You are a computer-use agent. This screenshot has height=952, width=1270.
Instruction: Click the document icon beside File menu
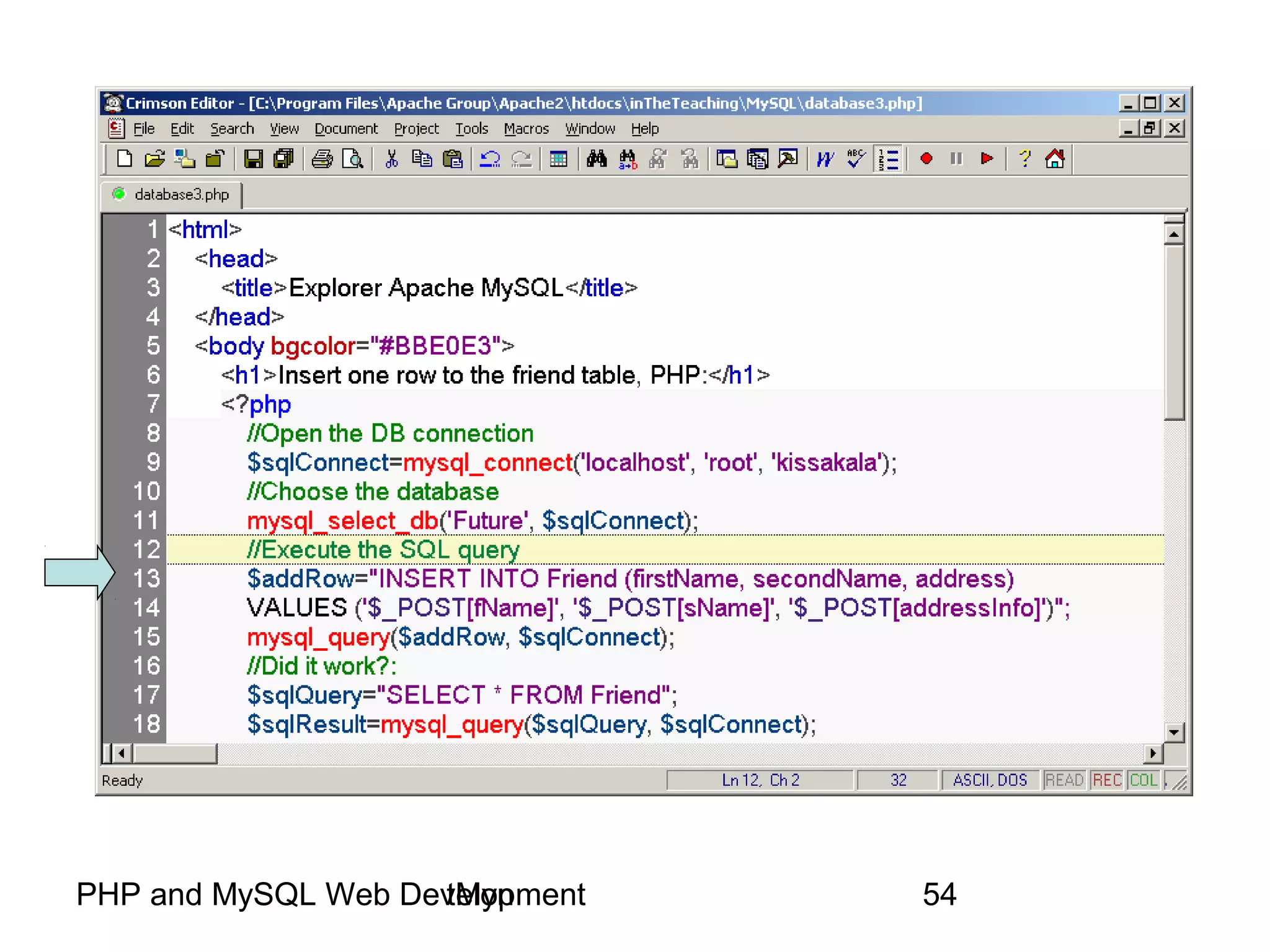click(x=116, y=128)
